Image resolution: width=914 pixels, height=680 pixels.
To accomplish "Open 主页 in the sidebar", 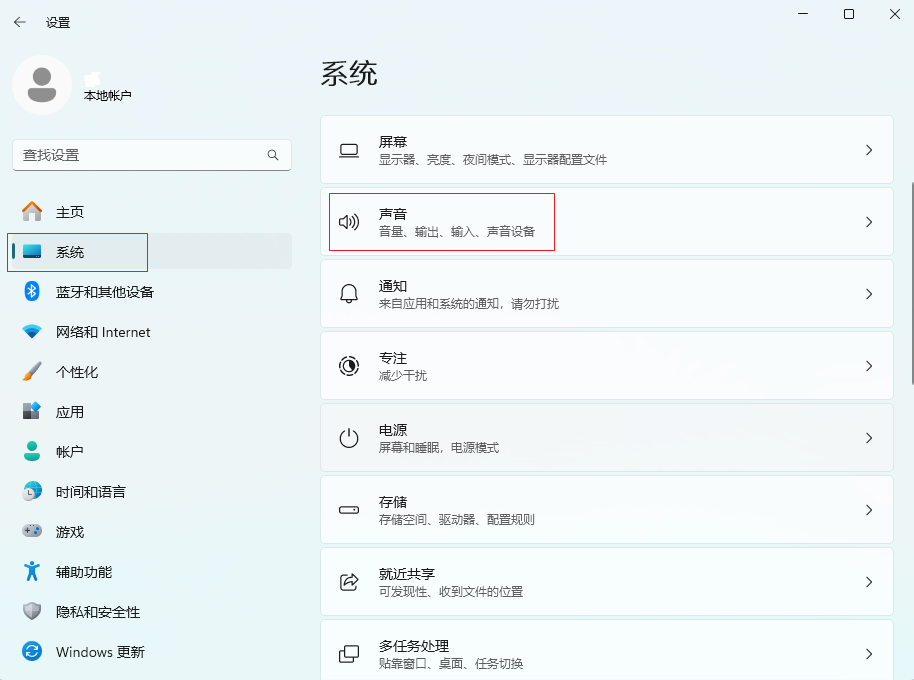I will pos(152,212).
